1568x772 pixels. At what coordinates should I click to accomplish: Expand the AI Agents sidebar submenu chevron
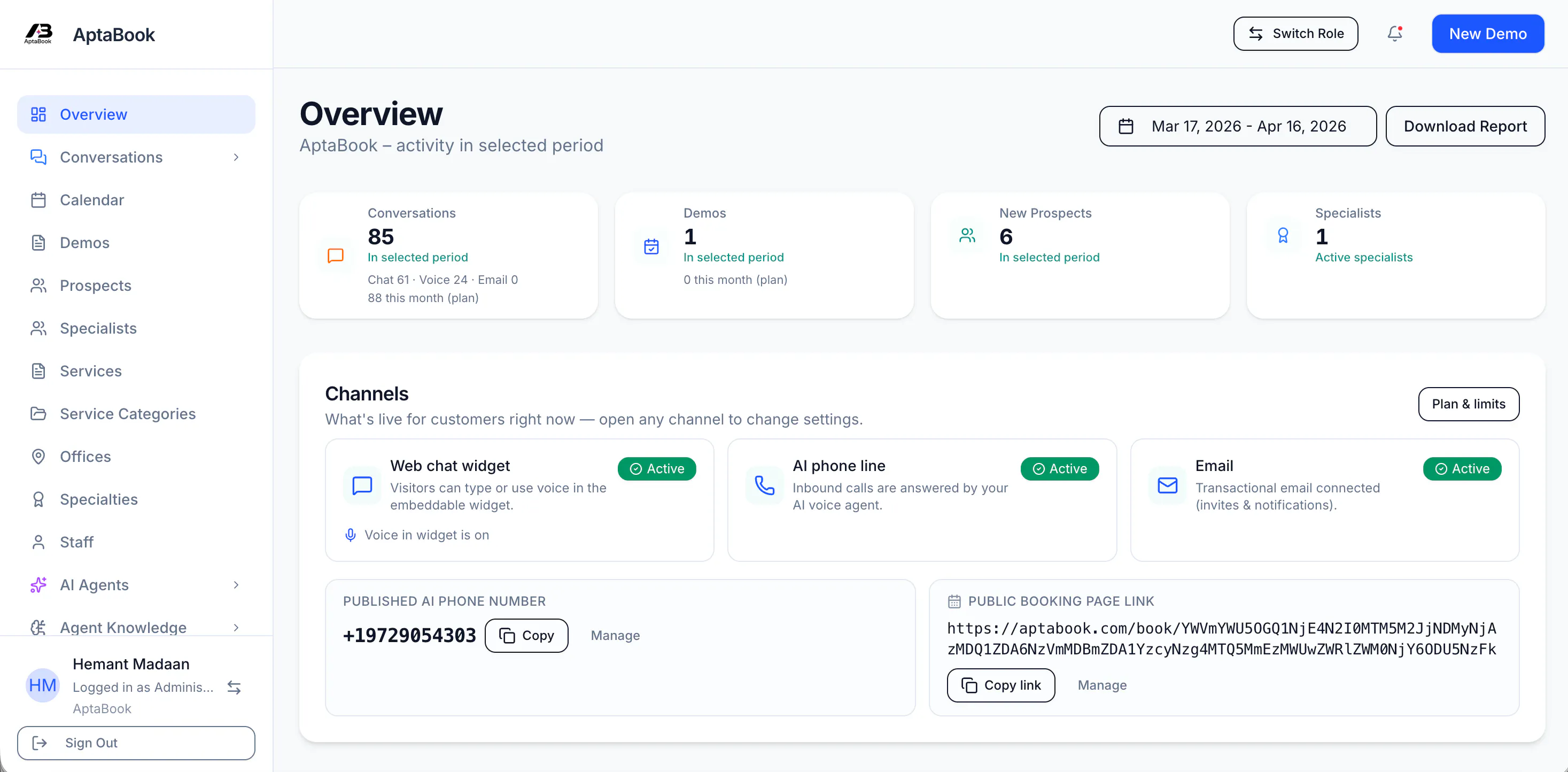236,585
